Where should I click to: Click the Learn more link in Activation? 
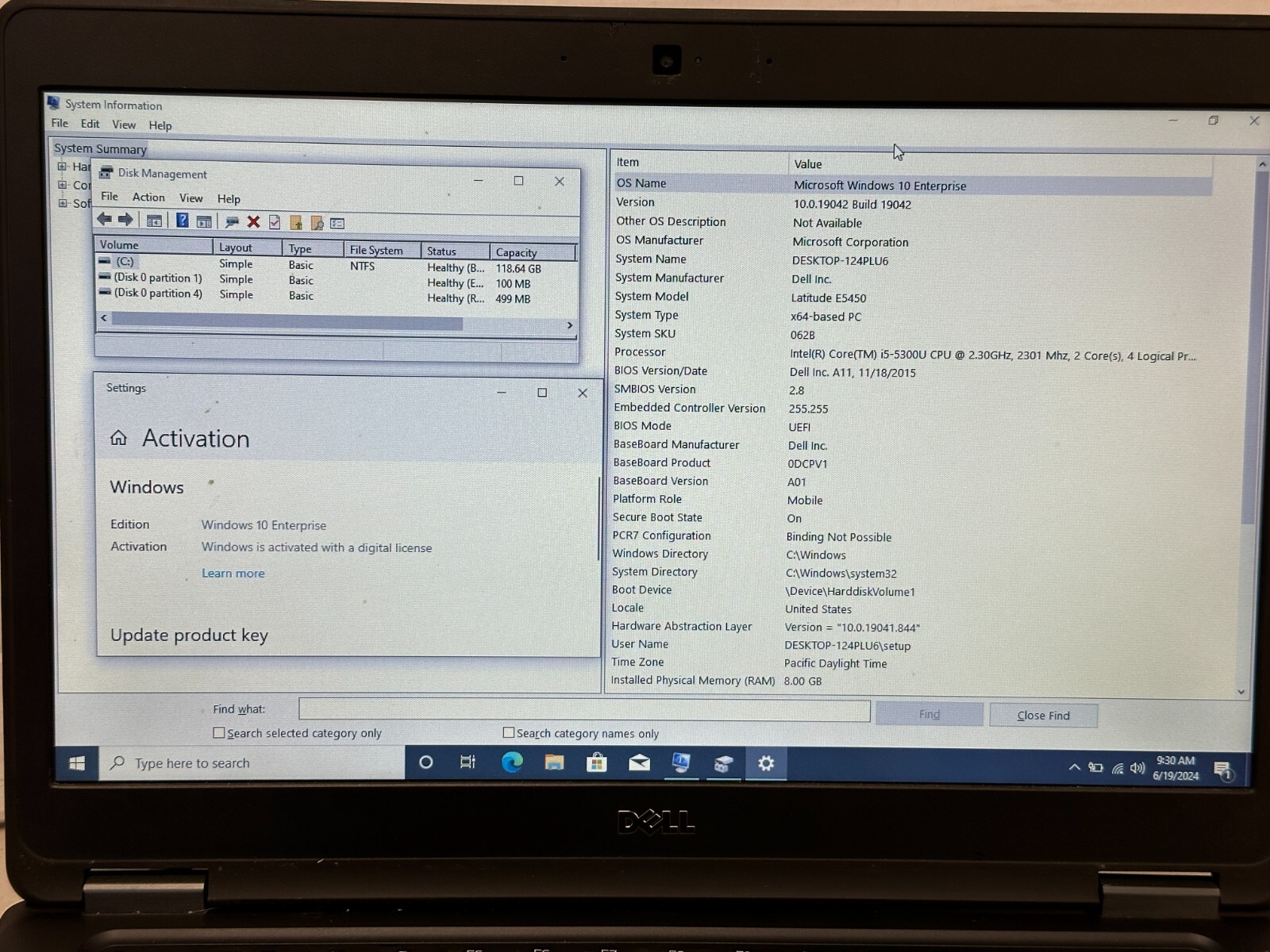pos(233,573)
